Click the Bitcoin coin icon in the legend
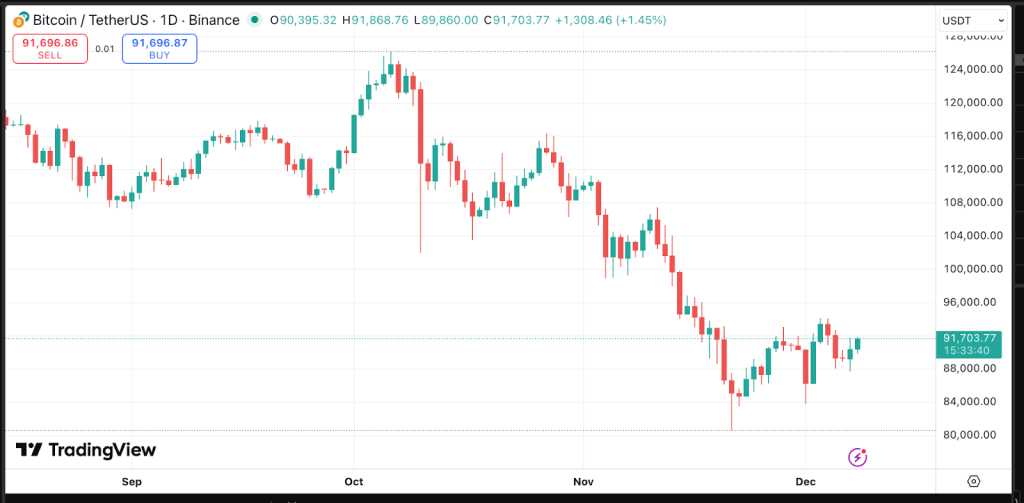 pyautogui.click(x=21, y=20)
